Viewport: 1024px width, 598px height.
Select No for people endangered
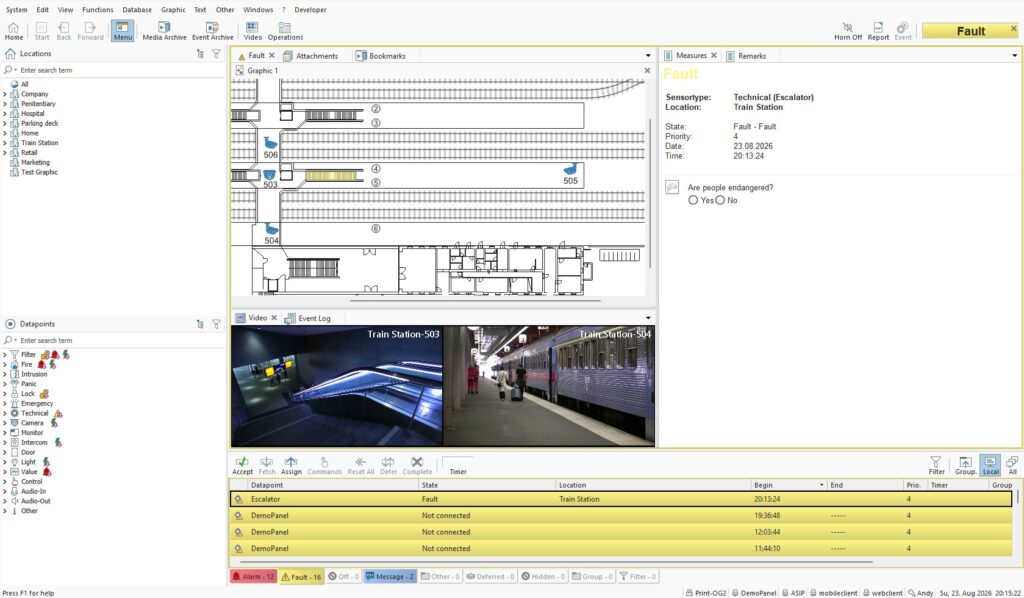pos(720,200)
